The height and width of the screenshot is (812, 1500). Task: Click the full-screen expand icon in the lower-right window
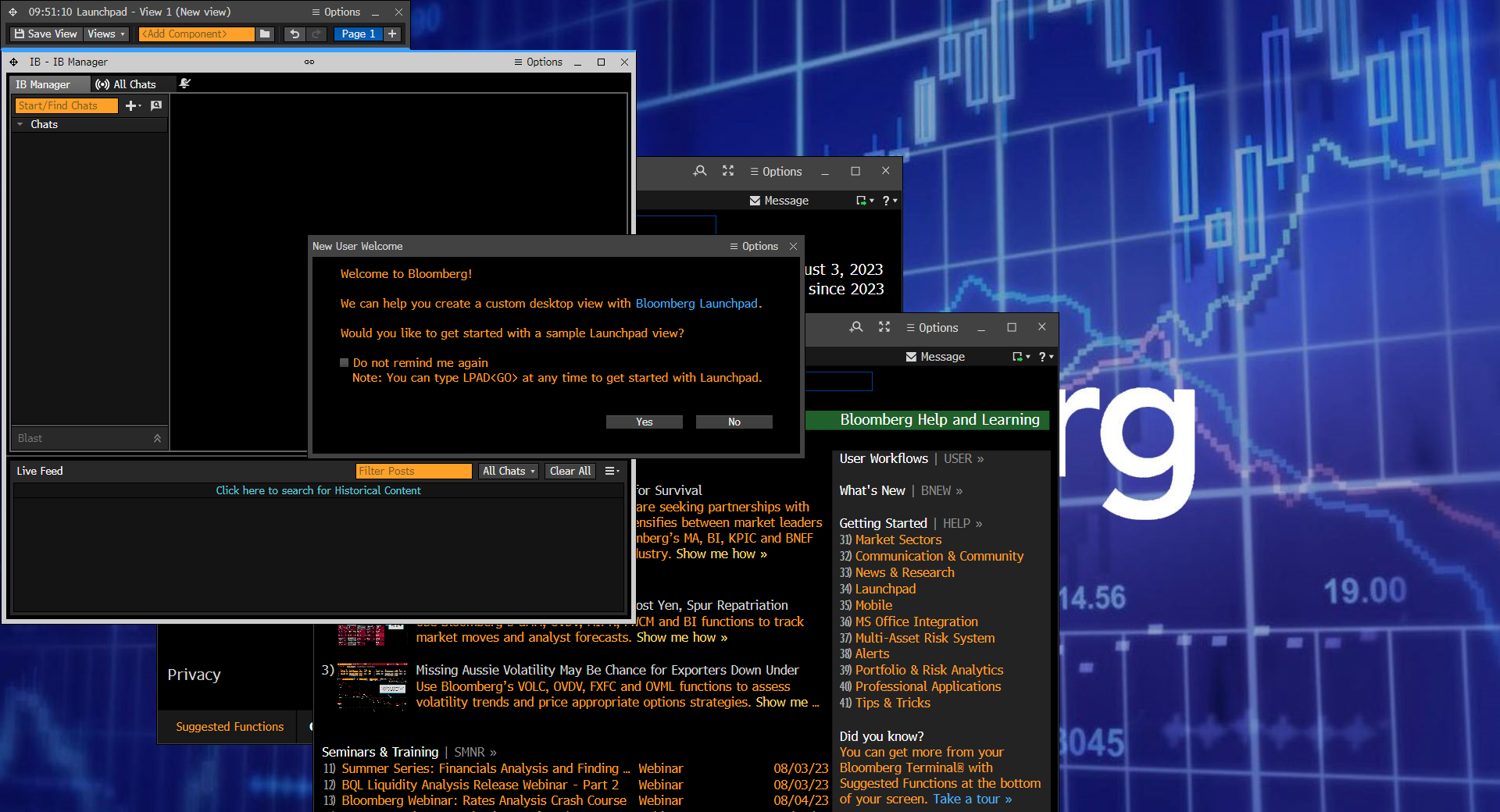point(884,327)
